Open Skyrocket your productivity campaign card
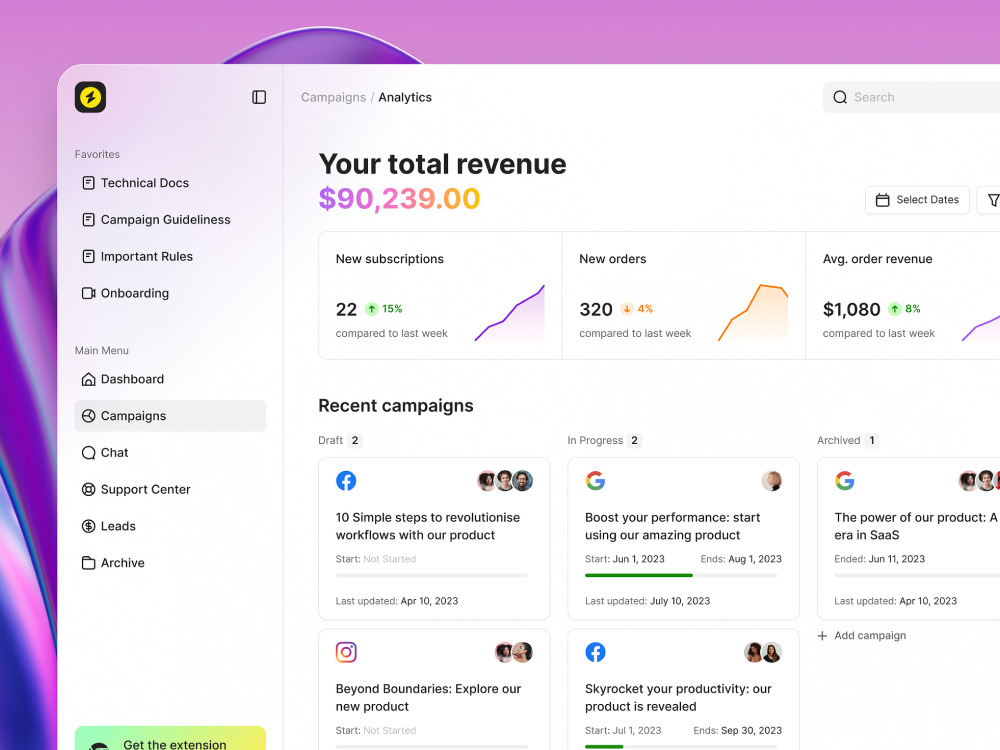This screenshot has width=1000, height=750. 684,689
